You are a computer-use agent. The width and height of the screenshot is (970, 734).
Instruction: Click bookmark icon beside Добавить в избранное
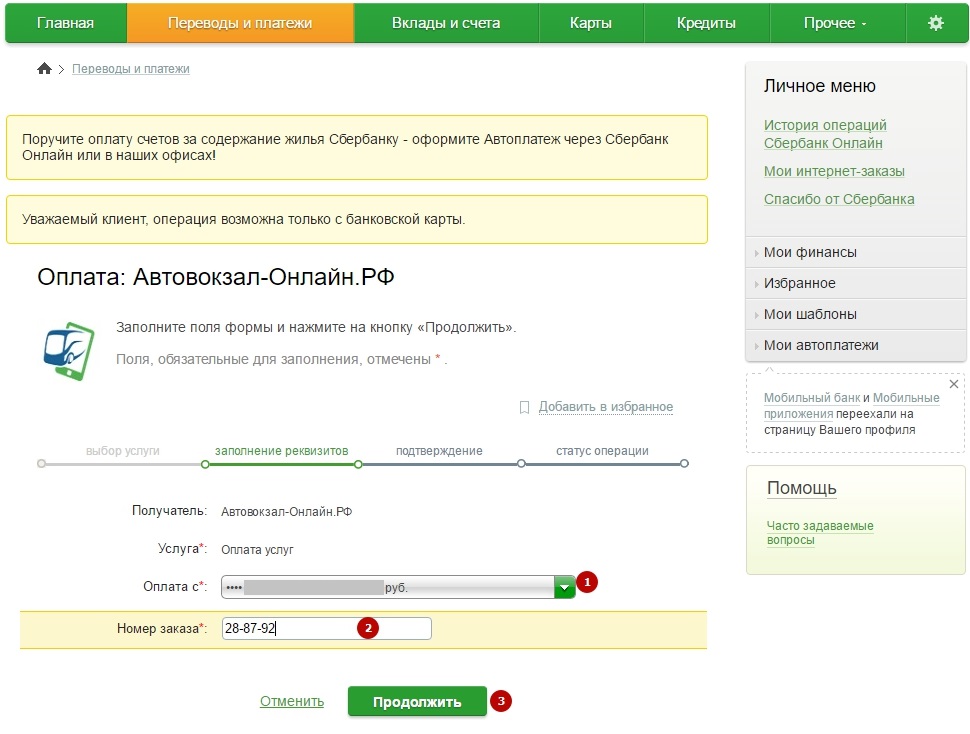[x=524, y=408]
